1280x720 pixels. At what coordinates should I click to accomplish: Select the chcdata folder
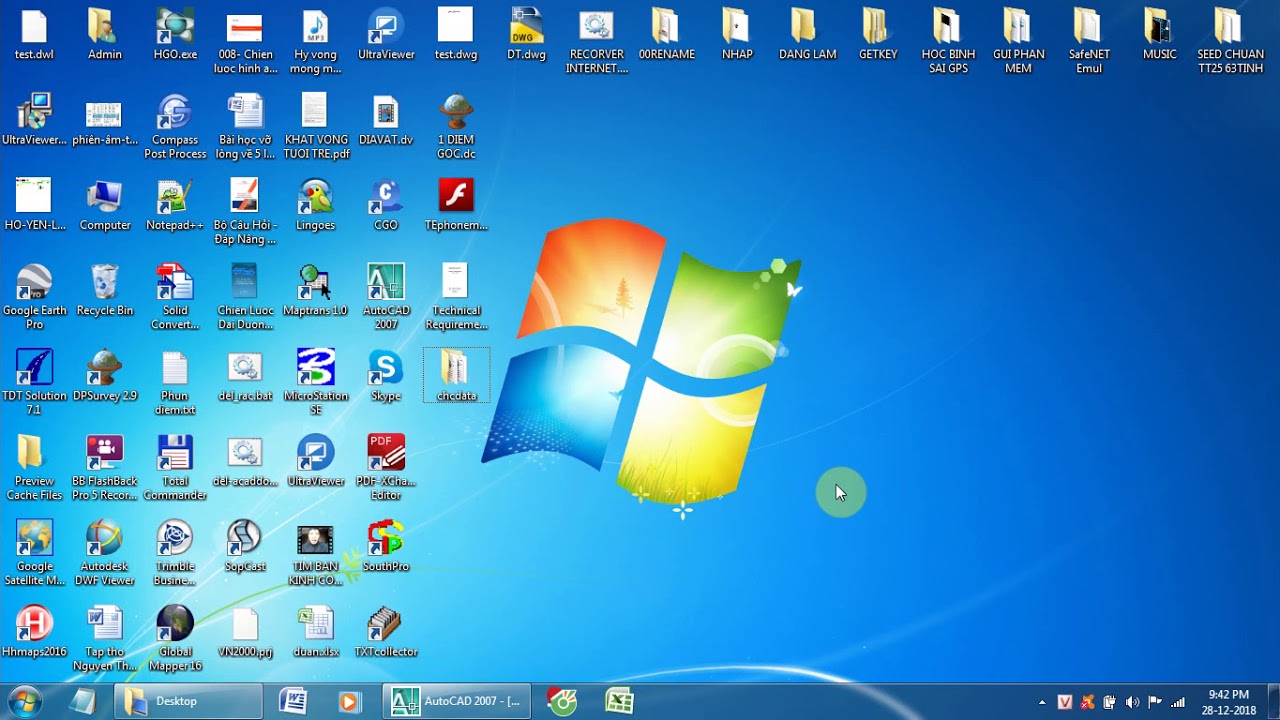coord(456,375)
